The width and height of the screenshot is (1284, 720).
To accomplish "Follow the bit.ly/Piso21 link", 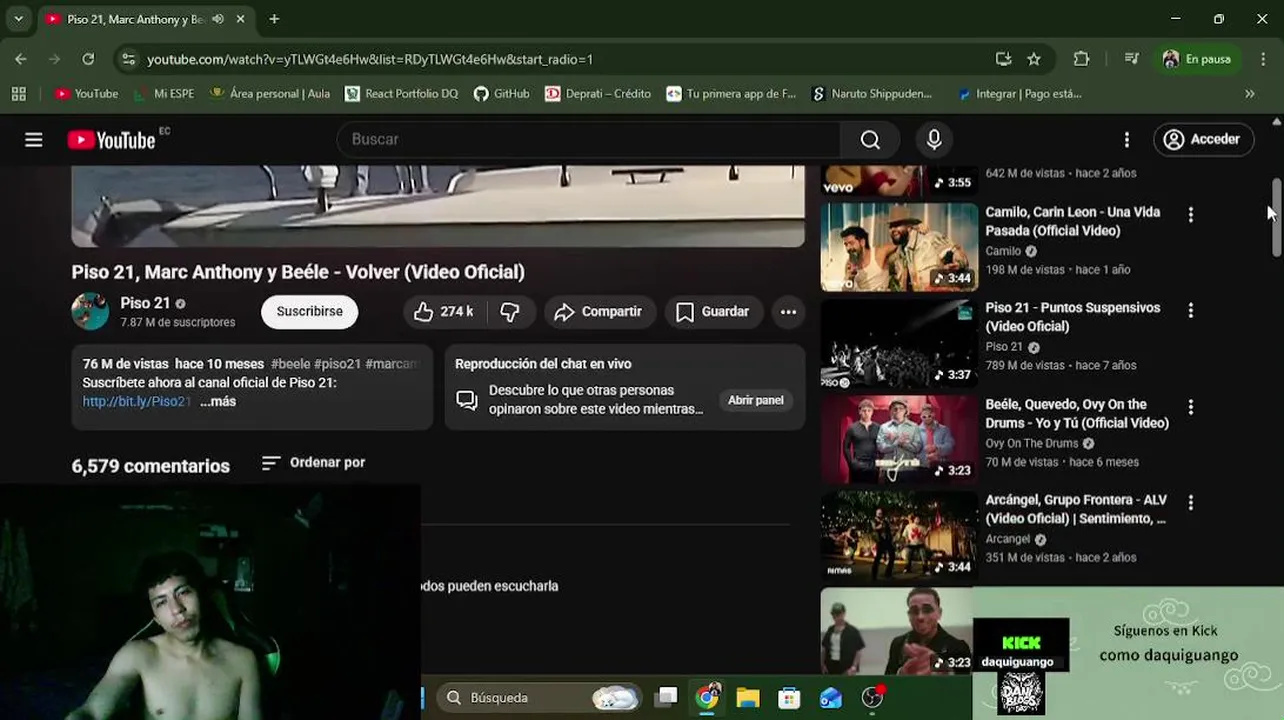I will coord(136,402).
